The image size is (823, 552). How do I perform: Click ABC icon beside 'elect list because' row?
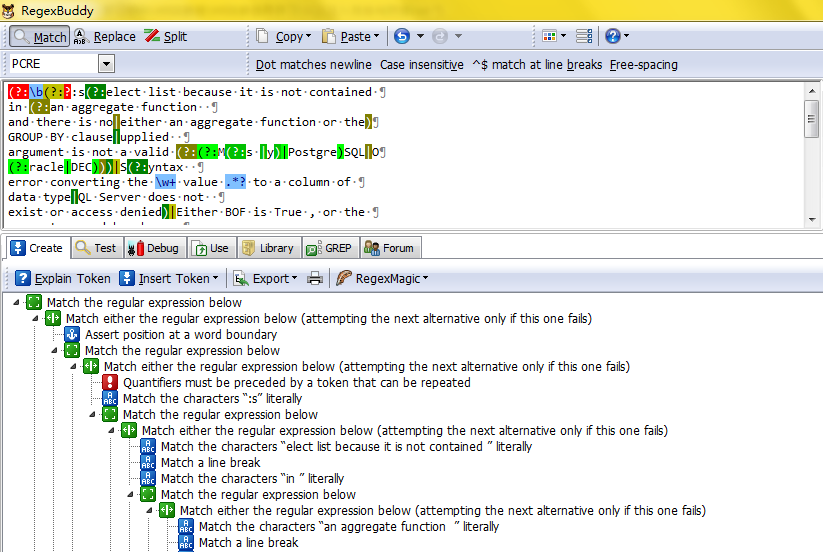tap(148, 447)
